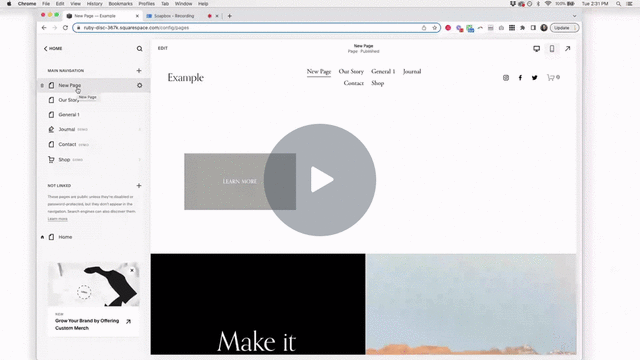
Task: Play the video with the center play button
Action: (x=320, y=180)
